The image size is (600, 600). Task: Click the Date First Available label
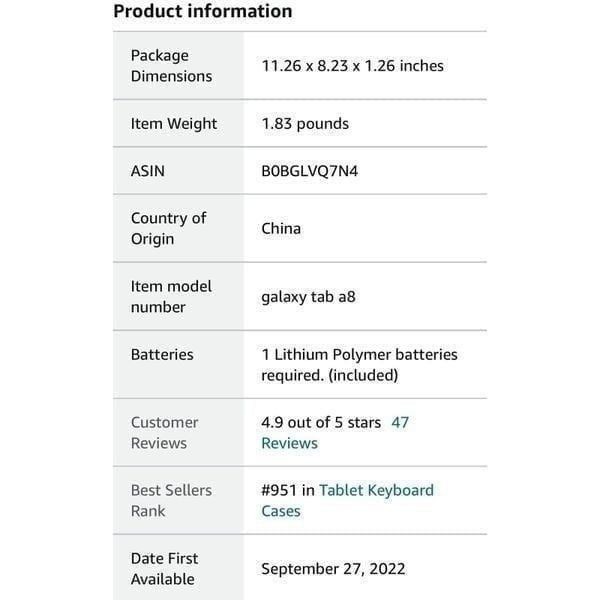(165, 569)
